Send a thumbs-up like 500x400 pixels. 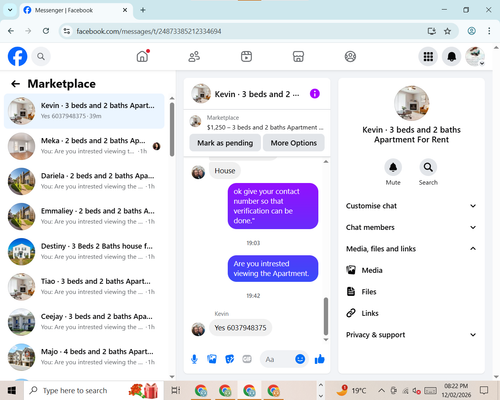(x=319, y=359)
